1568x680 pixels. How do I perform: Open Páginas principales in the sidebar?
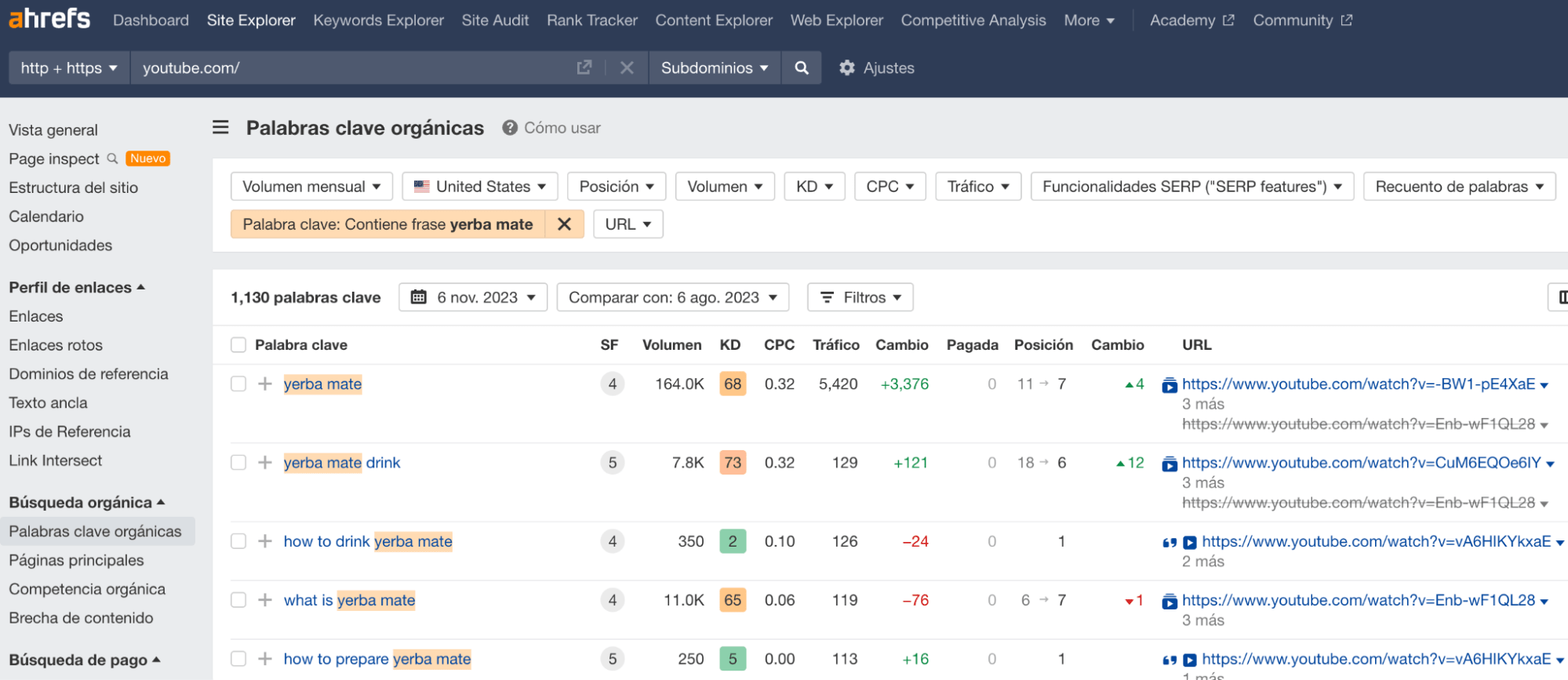(76, 560)
